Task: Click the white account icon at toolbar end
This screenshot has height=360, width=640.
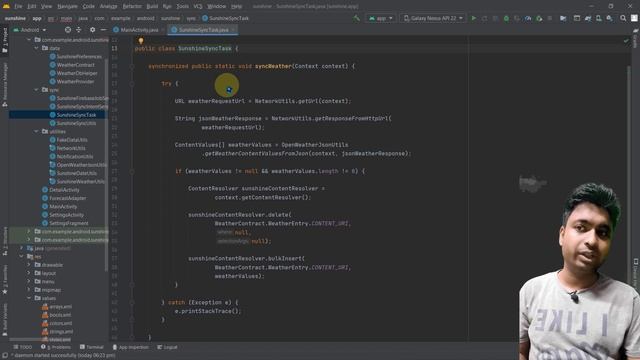Action: click(634, 18)
